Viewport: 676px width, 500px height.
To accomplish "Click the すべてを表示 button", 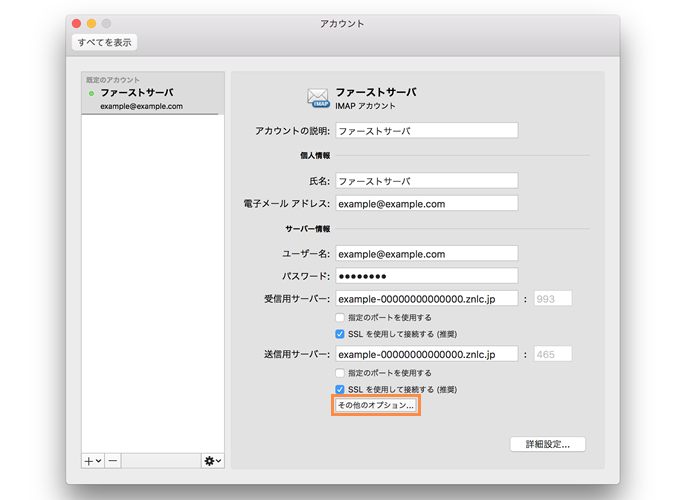I will (x=105, y=42).
